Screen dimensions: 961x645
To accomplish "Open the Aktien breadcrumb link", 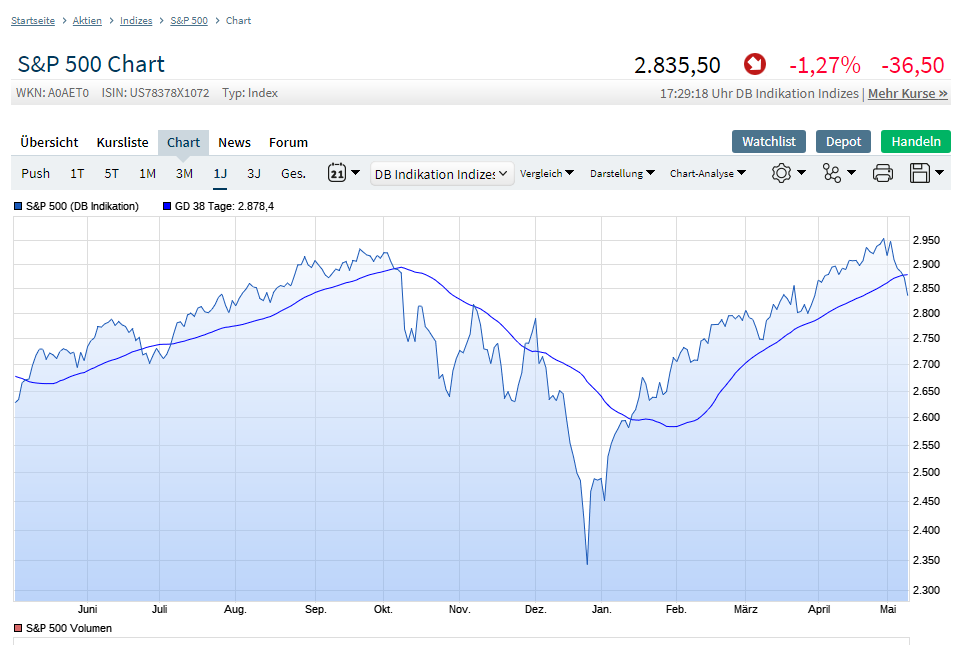I will click(87, 20).
